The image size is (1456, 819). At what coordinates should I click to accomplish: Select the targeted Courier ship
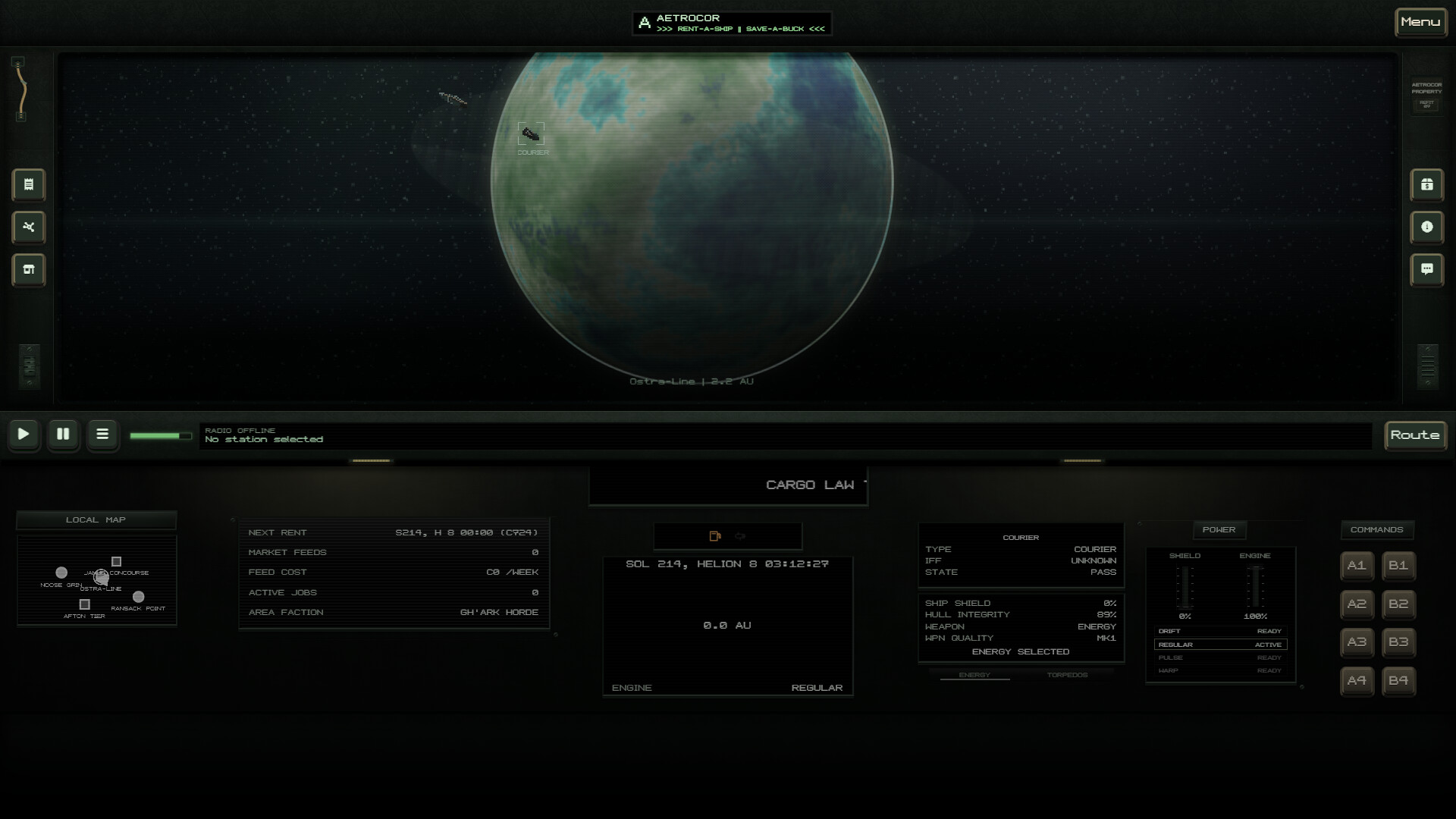[x=531, y=134]
